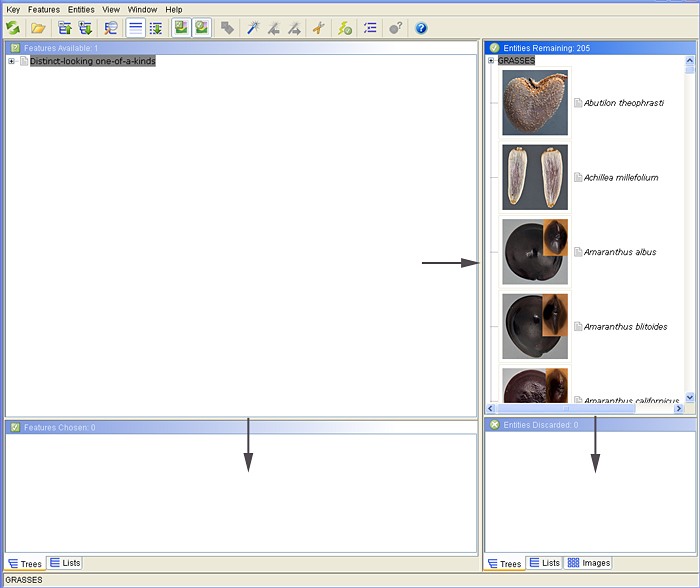Screen dimensions: 700x588
Task: Click document icon beside Abutilon theophrasti
Action: pos(578,103)
